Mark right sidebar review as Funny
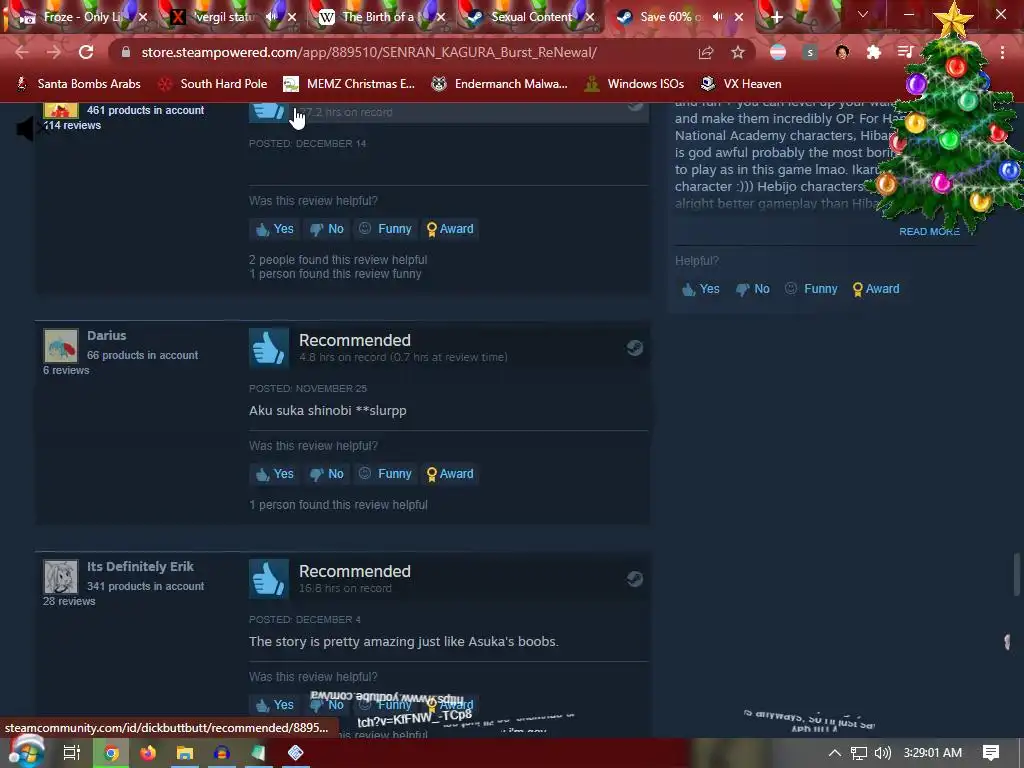 811,289
